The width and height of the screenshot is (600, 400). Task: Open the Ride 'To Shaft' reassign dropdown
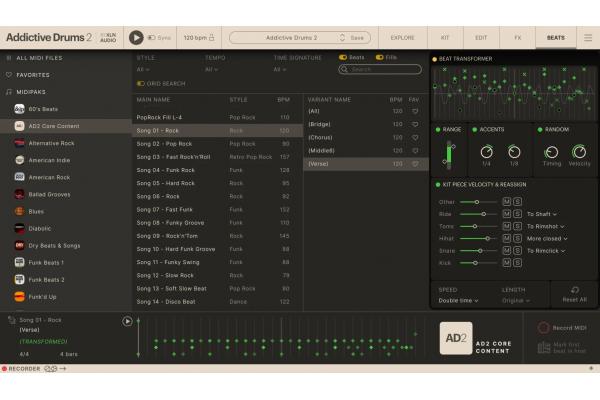click(542, 214)
